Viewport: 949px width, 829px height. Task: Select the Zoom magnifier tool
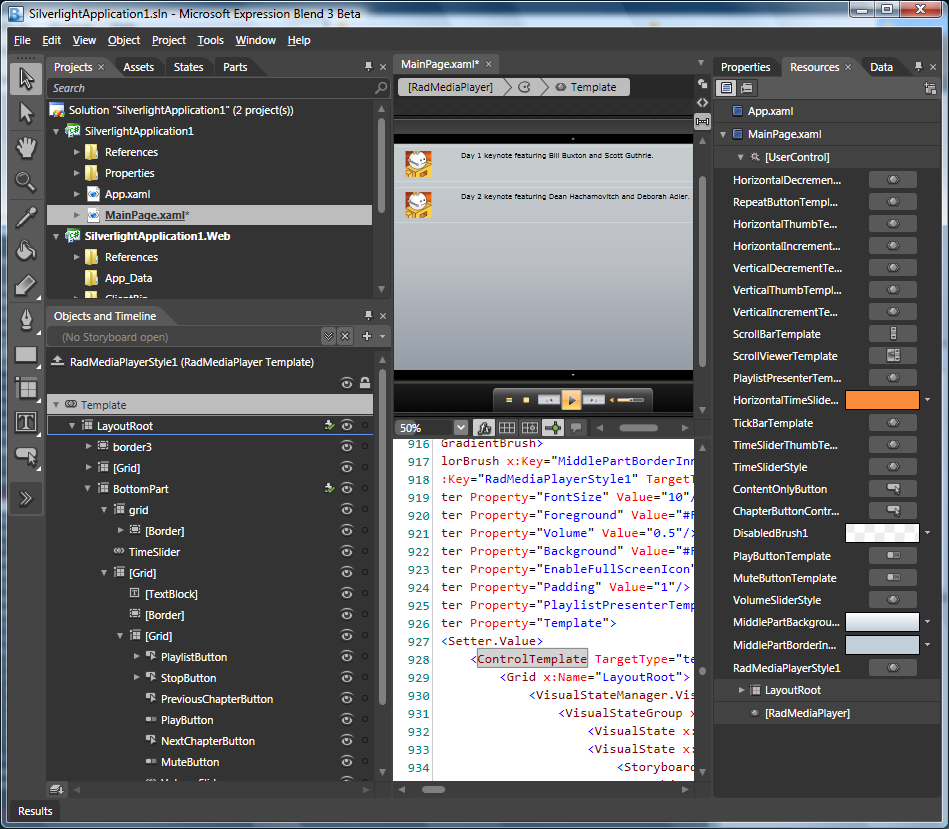pyautogui.click(x=26, y=182)
